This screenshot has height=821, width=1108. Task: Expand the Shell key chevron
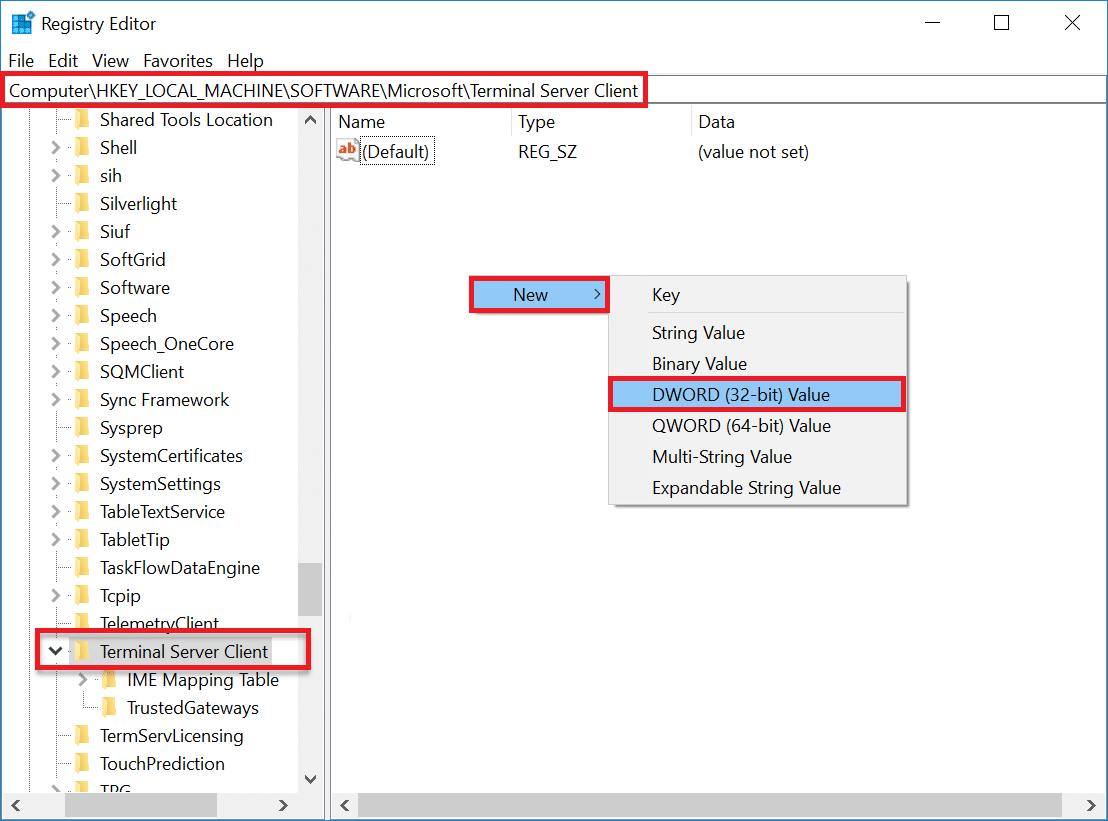[x=58, y=147]
